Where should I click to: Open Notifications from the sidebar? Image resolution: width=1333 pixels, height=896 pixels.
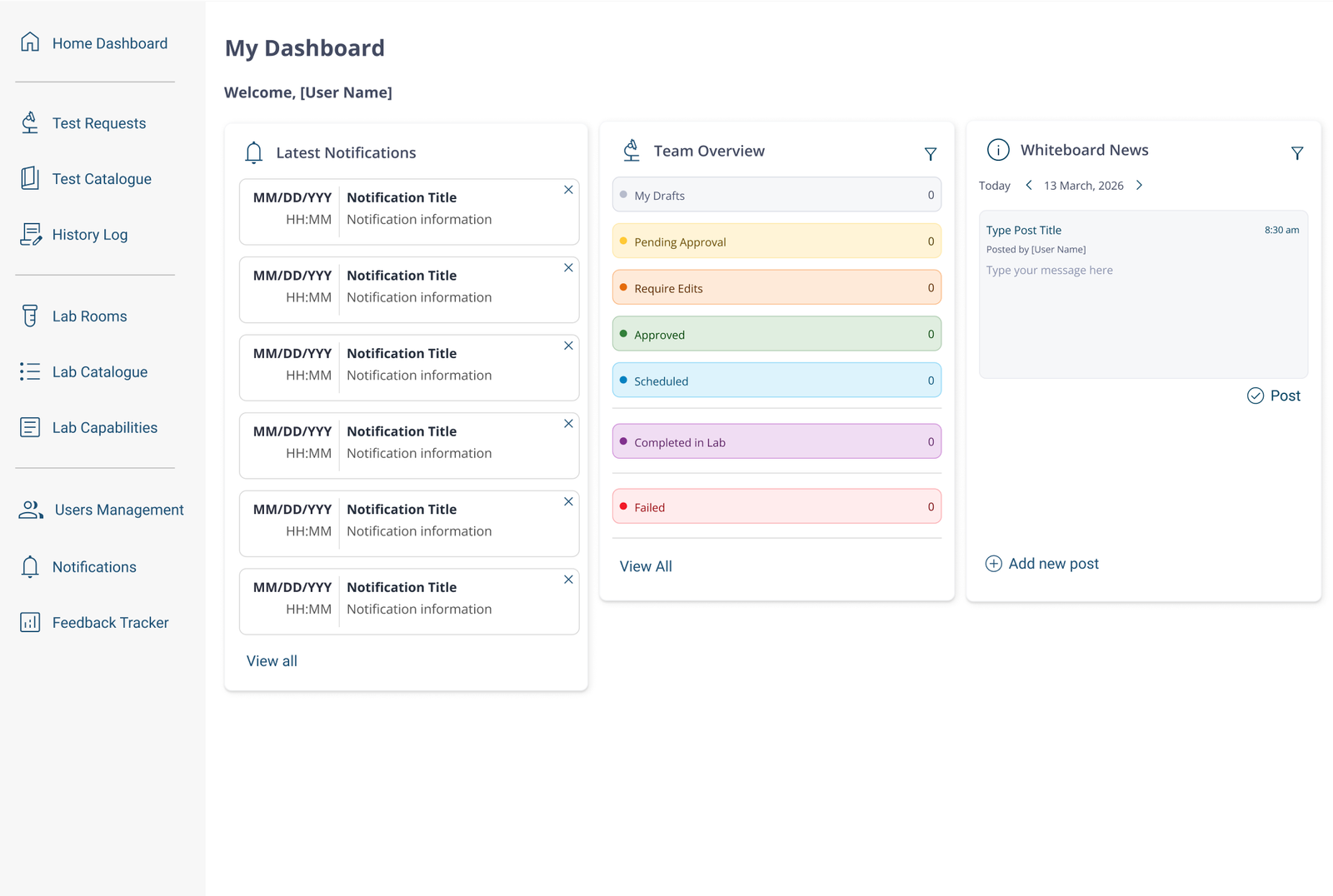pyautogui.click(x=94, y=567)
